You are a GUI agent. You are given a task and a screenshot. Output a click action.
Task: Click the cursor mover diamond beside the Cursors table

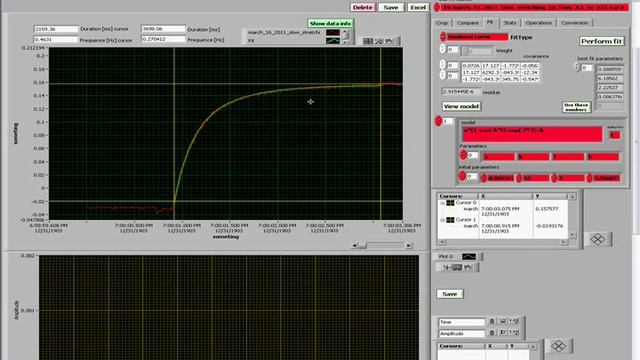(x=598, y=239)
